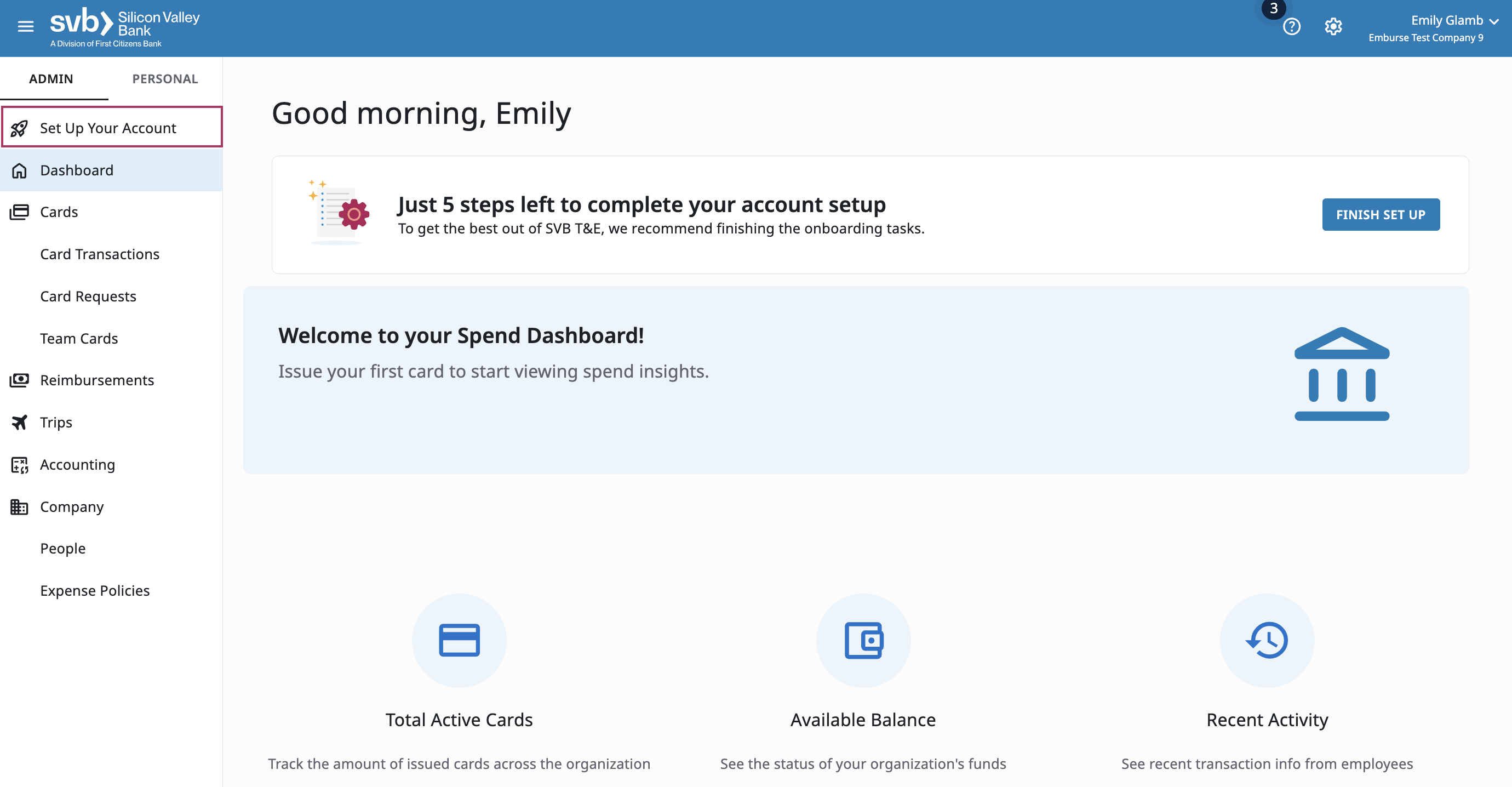Click the SVB Silicon Valley Bank logo

point(123,26)
